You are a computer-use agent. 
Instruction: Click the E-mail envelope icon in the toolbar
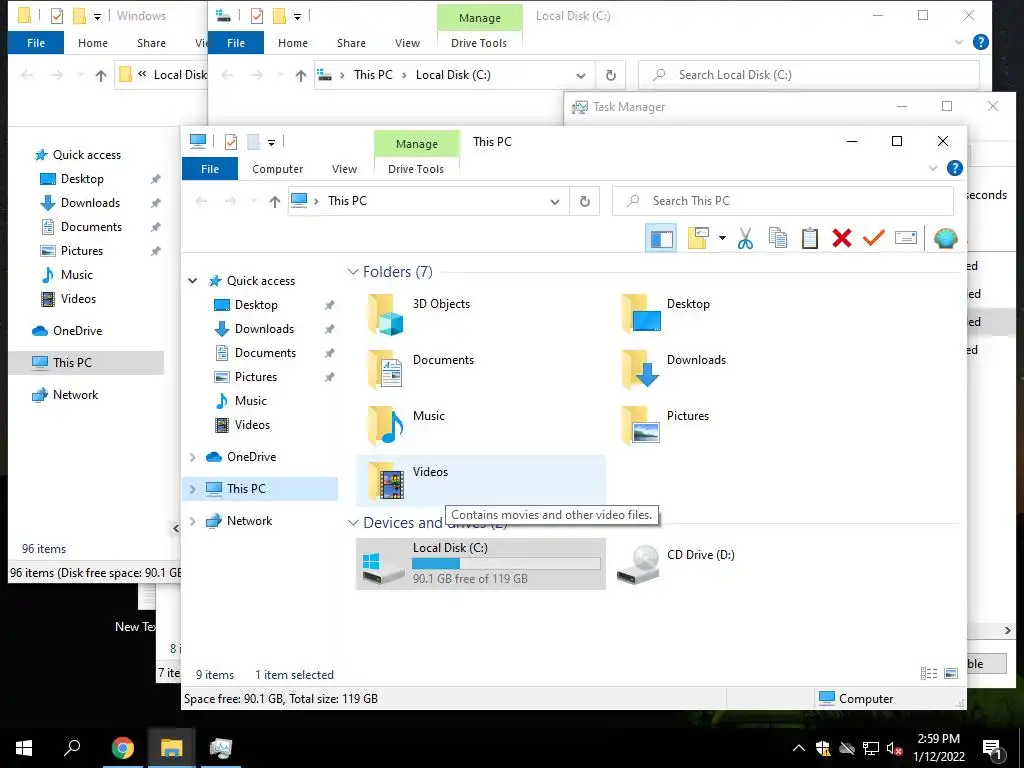click(906, 238)
